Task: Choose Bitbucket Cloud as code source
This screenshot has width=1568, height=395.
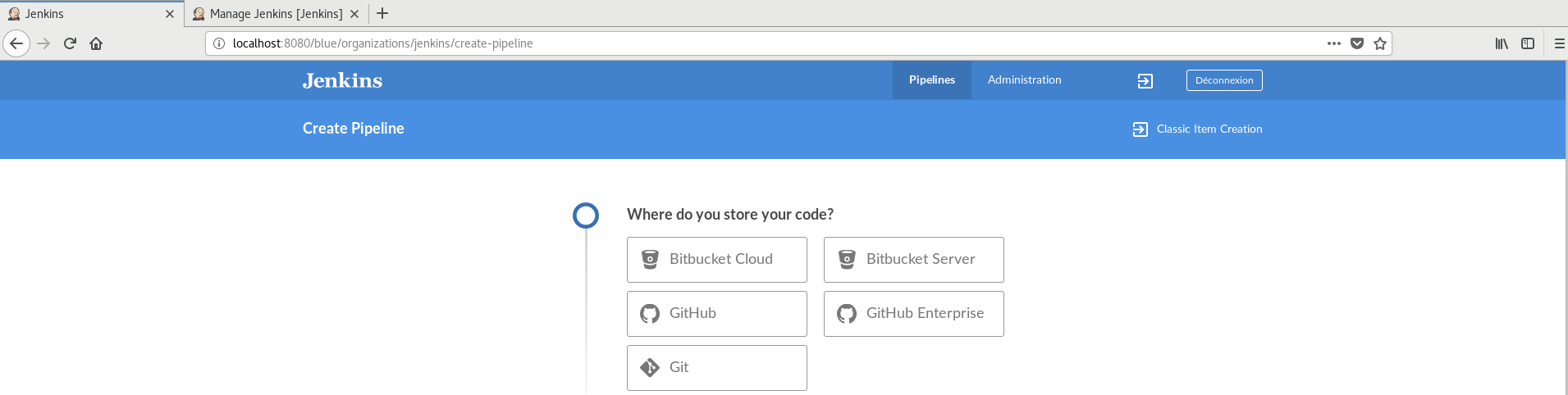Action: tap(716, 260)
